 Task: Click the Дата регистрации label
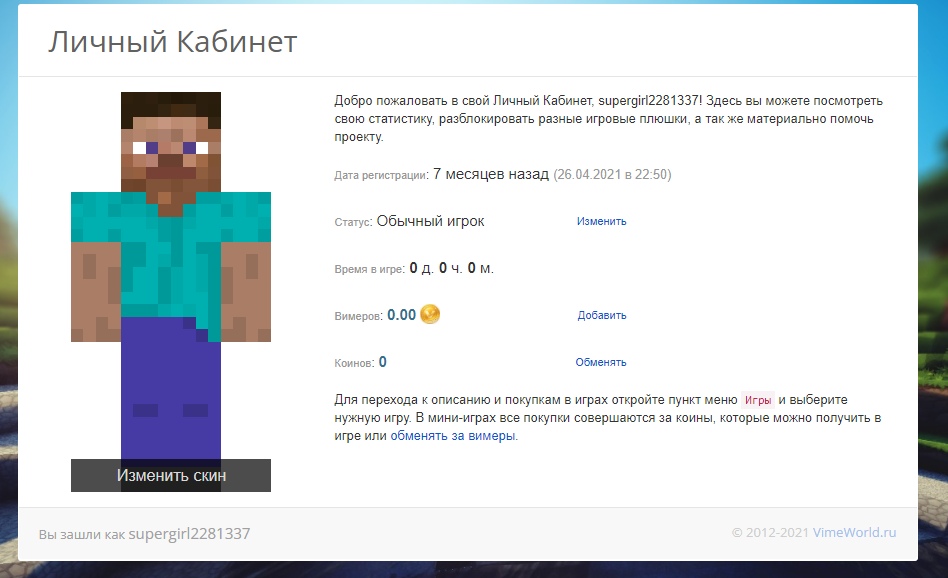click(381, 175)
